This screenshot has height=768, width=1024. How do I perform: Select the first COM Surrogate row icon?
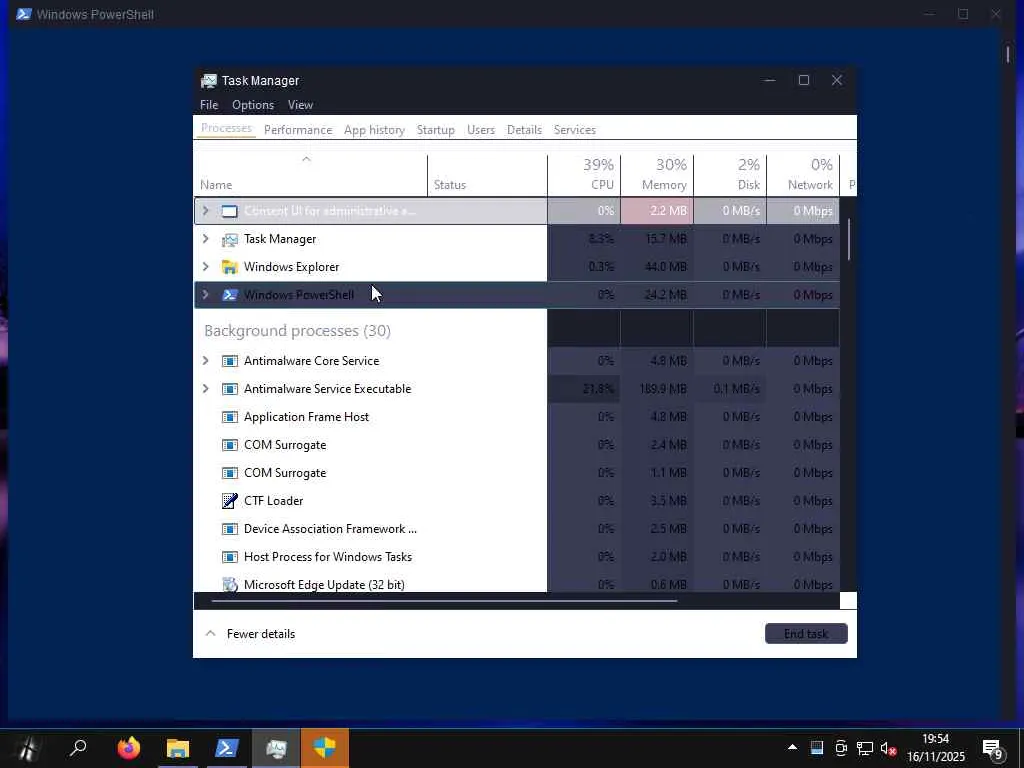pyautogui.click(x=229, y=445)
